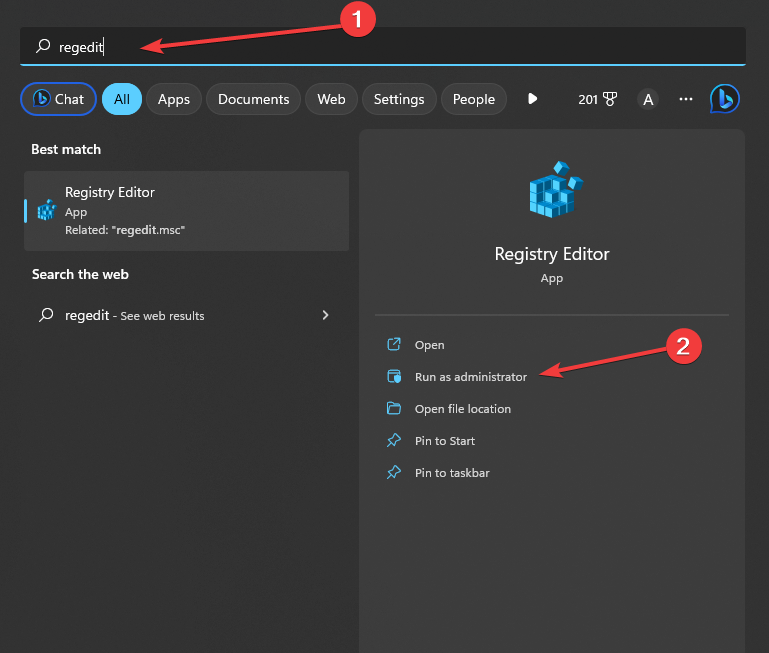Choose Open file location
Image resolution: width=769 pixels, height=653 pixels.
click(x=462, y=409)
